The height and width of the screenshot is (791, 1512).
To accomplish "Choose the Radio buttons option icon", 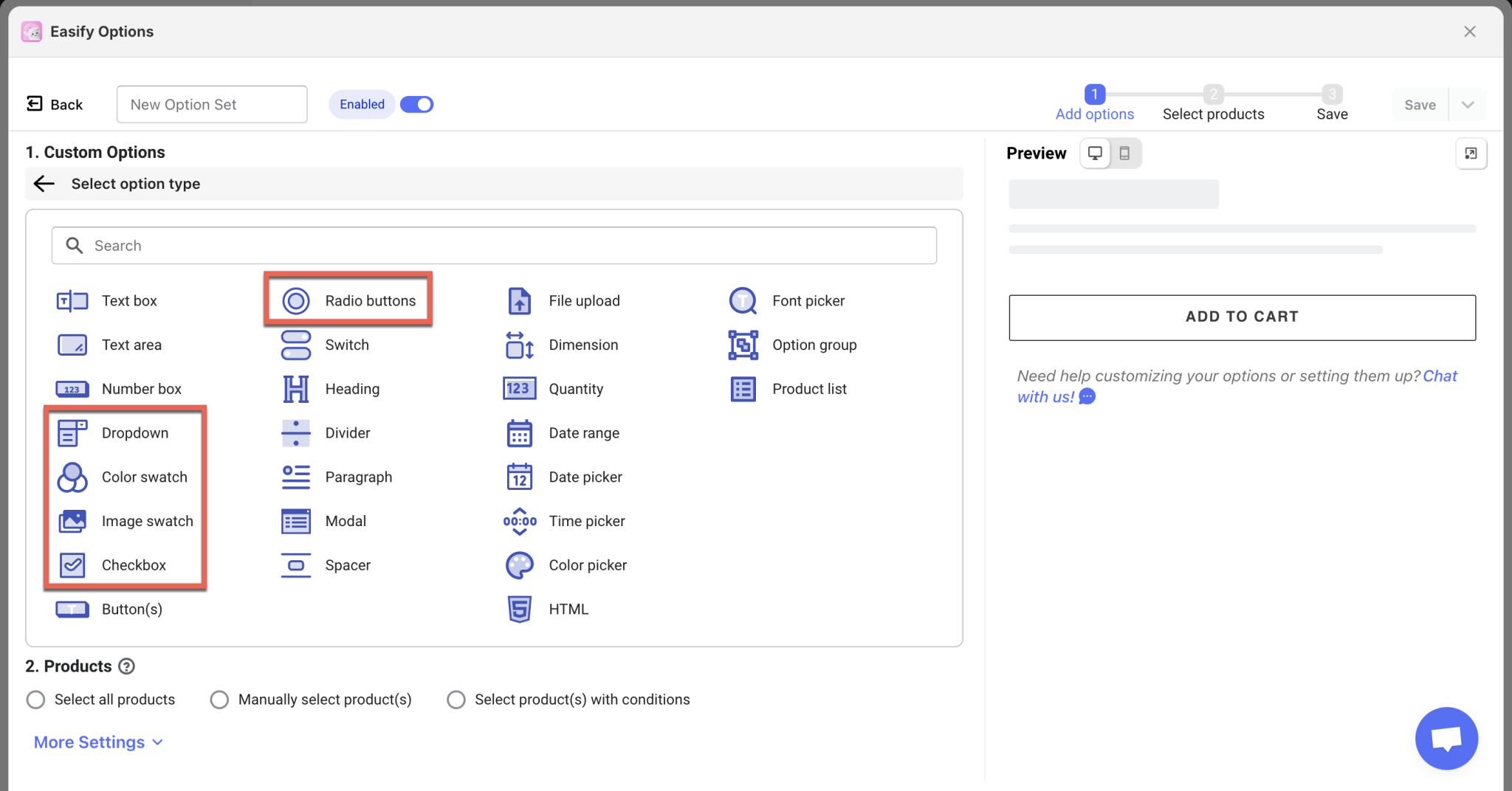I will pos(296,301).
